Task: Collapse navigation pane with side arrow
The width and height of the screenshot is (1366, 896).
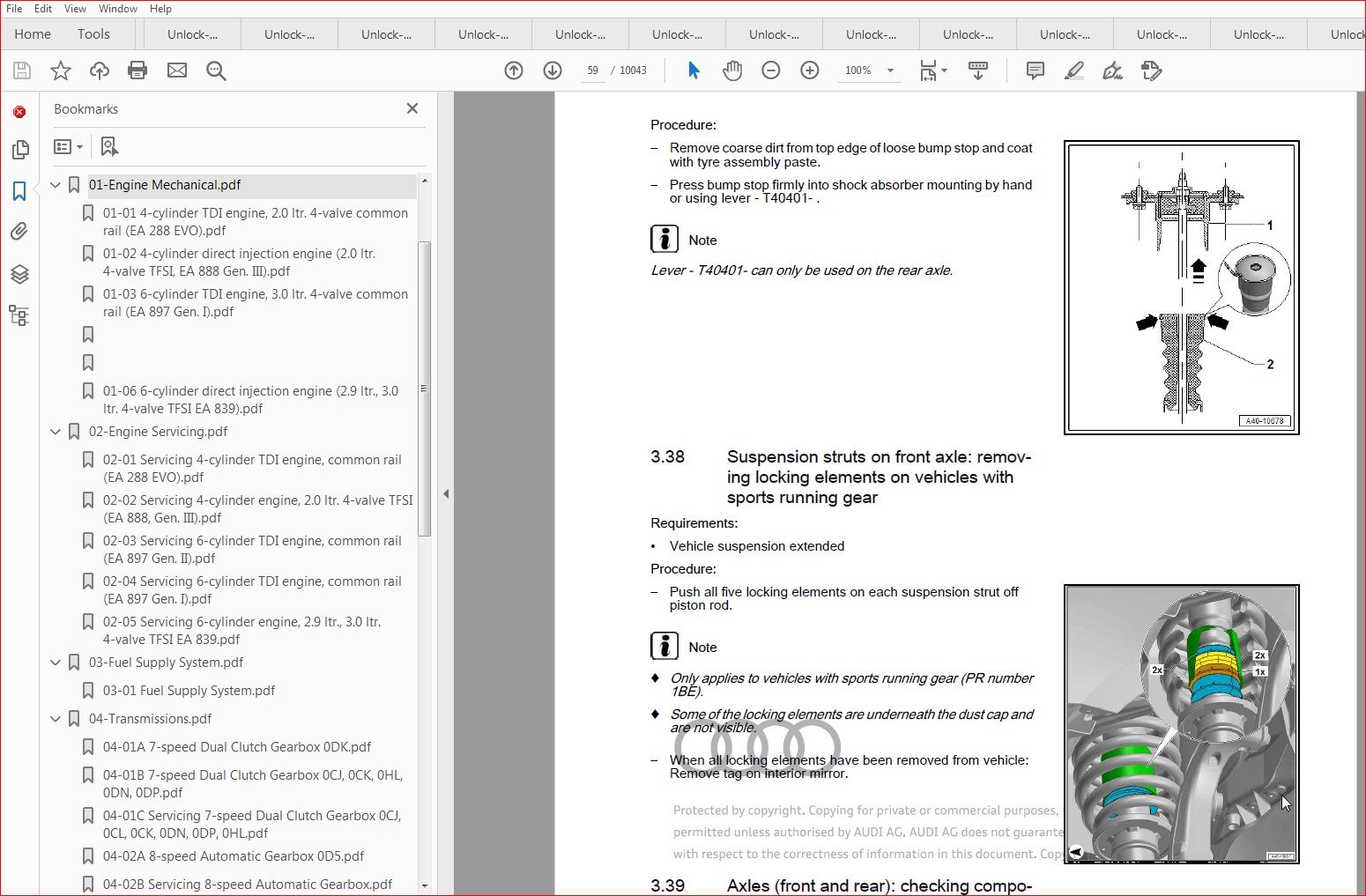Action: pos(446,494)
